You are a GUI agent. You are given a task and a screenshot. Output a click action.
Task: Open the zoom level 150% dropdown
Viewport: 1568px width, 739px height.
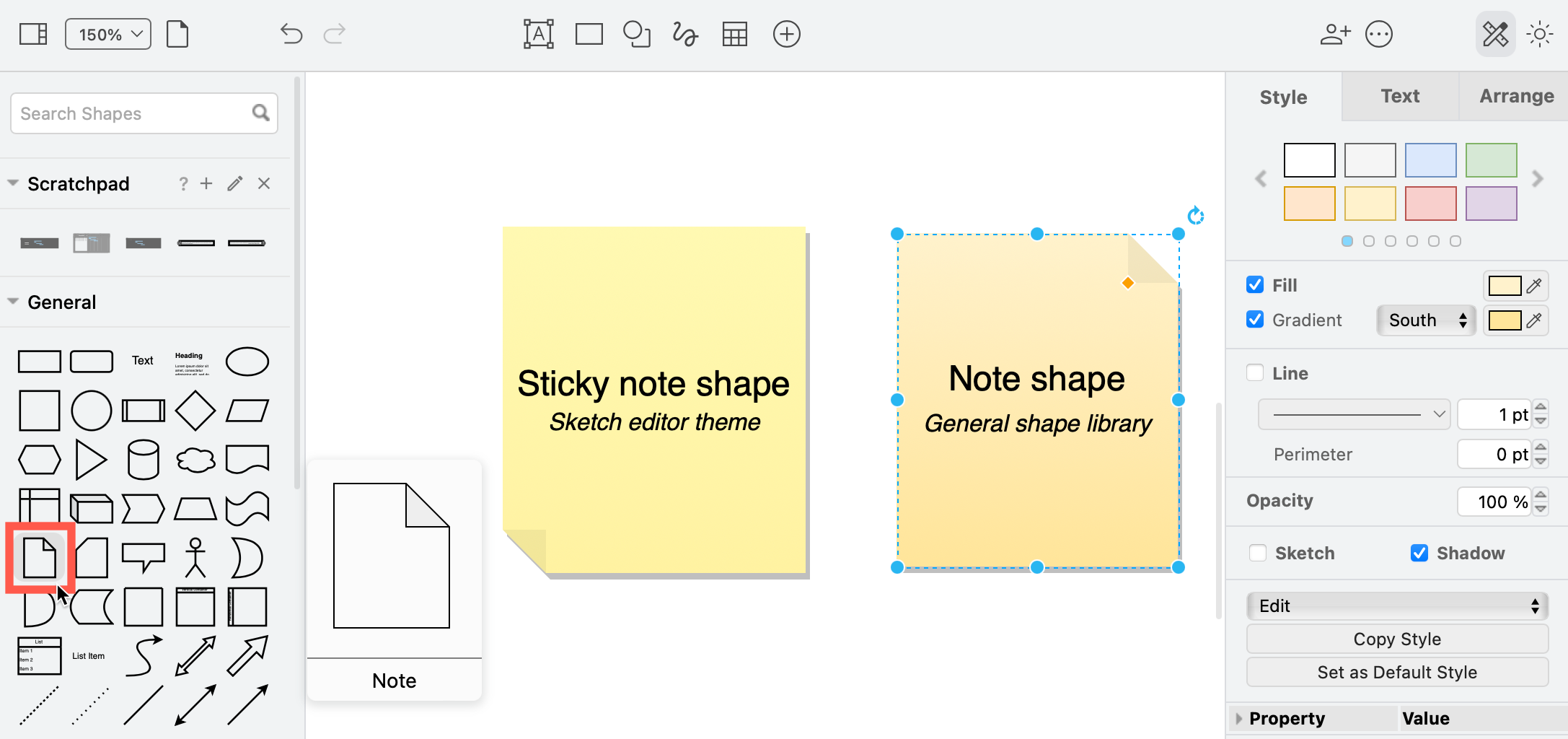pyautogui.click(x=107, y=33)
